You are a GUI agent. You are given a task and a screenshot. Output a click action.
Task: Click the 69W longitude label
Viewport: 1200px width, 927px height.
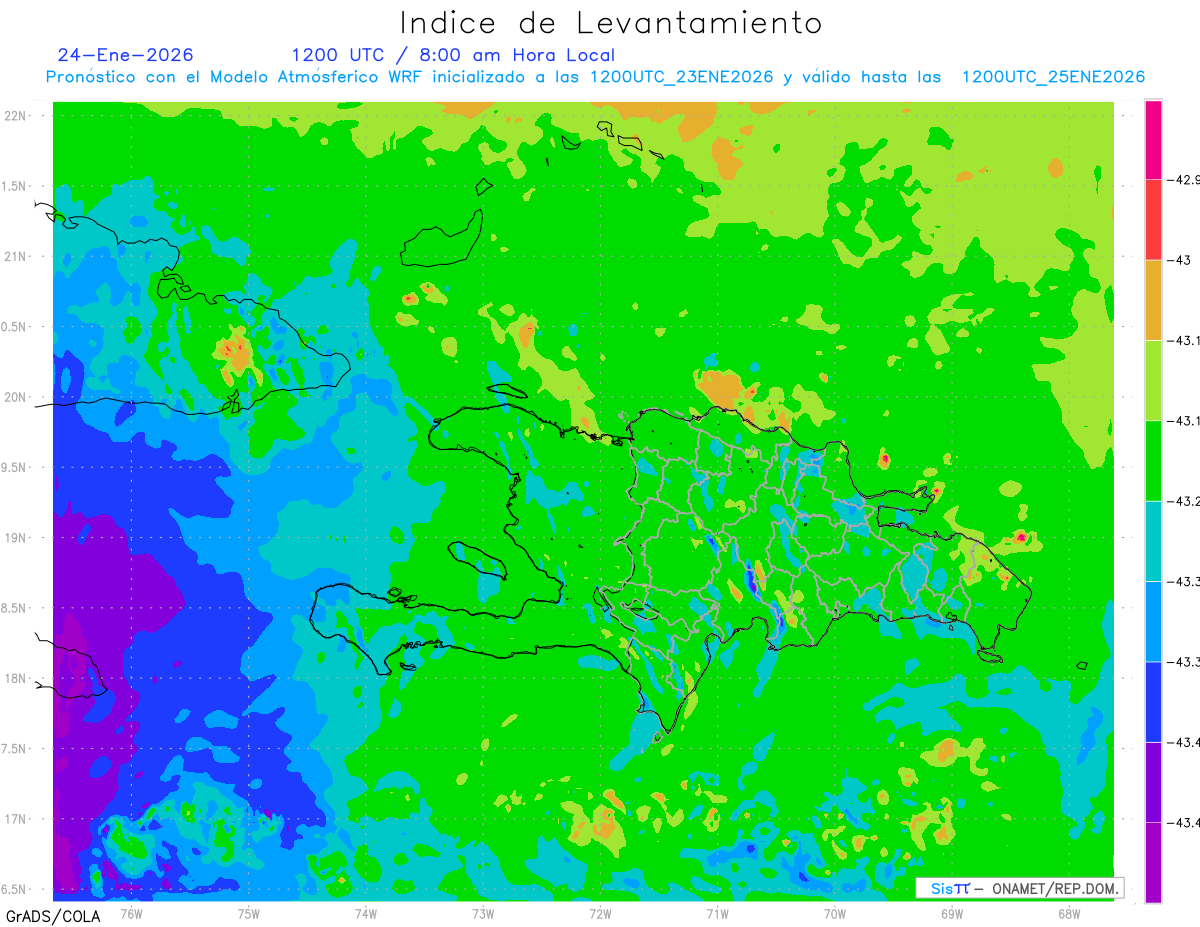(952, 913)
